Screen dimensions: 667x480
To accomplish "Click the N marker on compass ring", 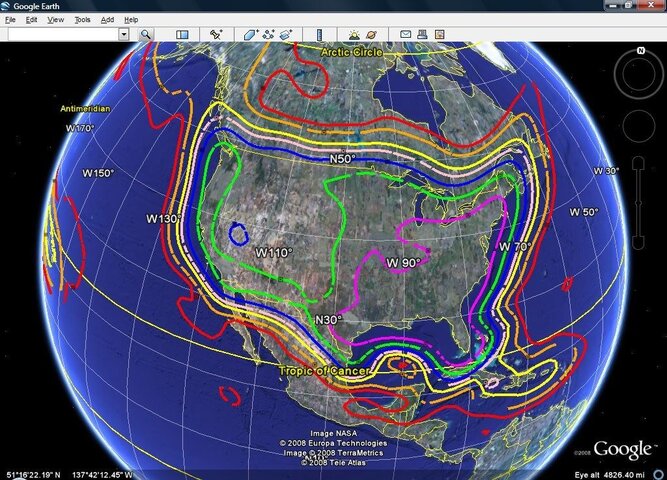I will click(641, 51).
